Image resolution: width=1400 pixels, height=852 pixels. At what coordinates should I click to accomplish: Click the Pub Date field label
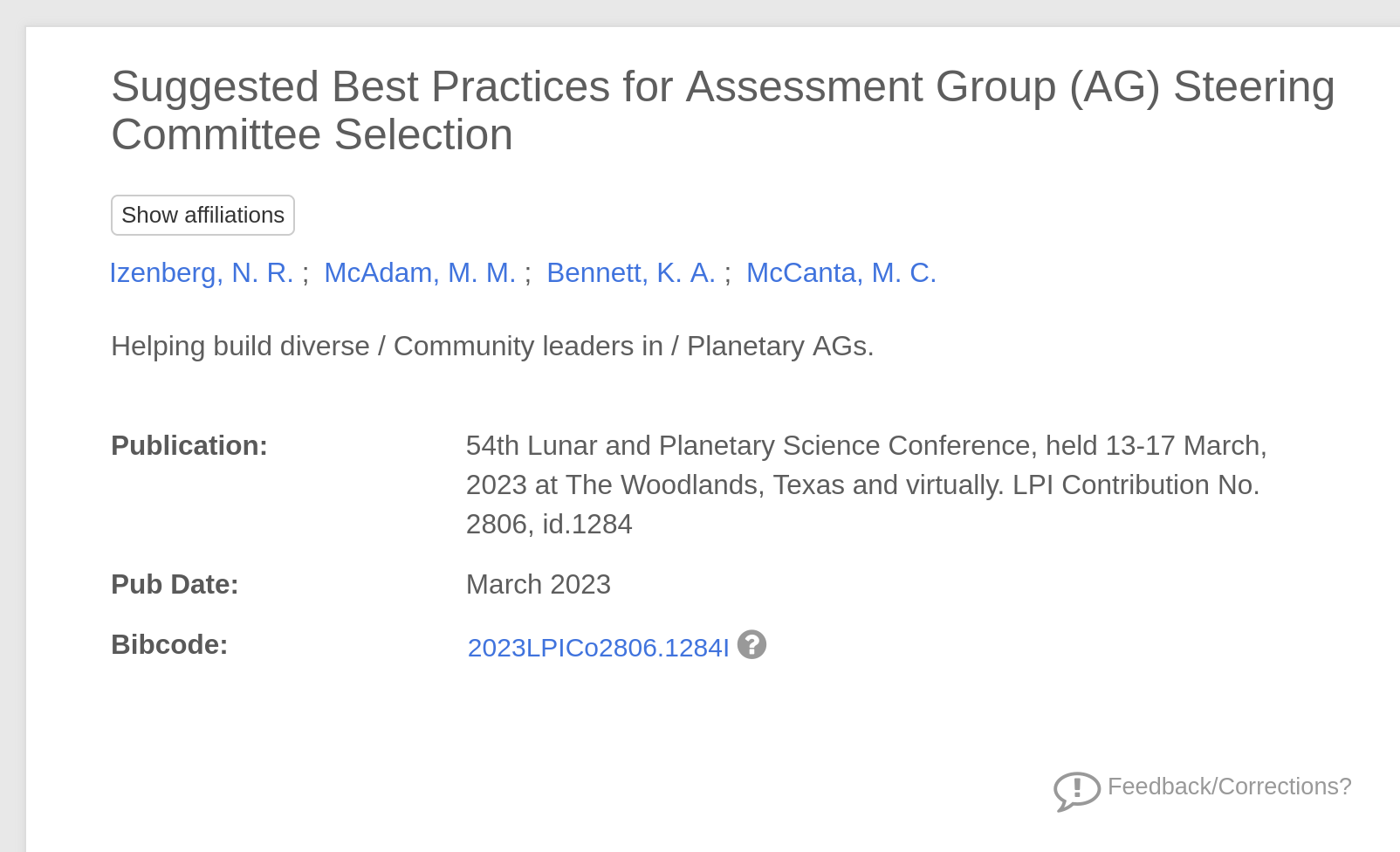(175, 585)
